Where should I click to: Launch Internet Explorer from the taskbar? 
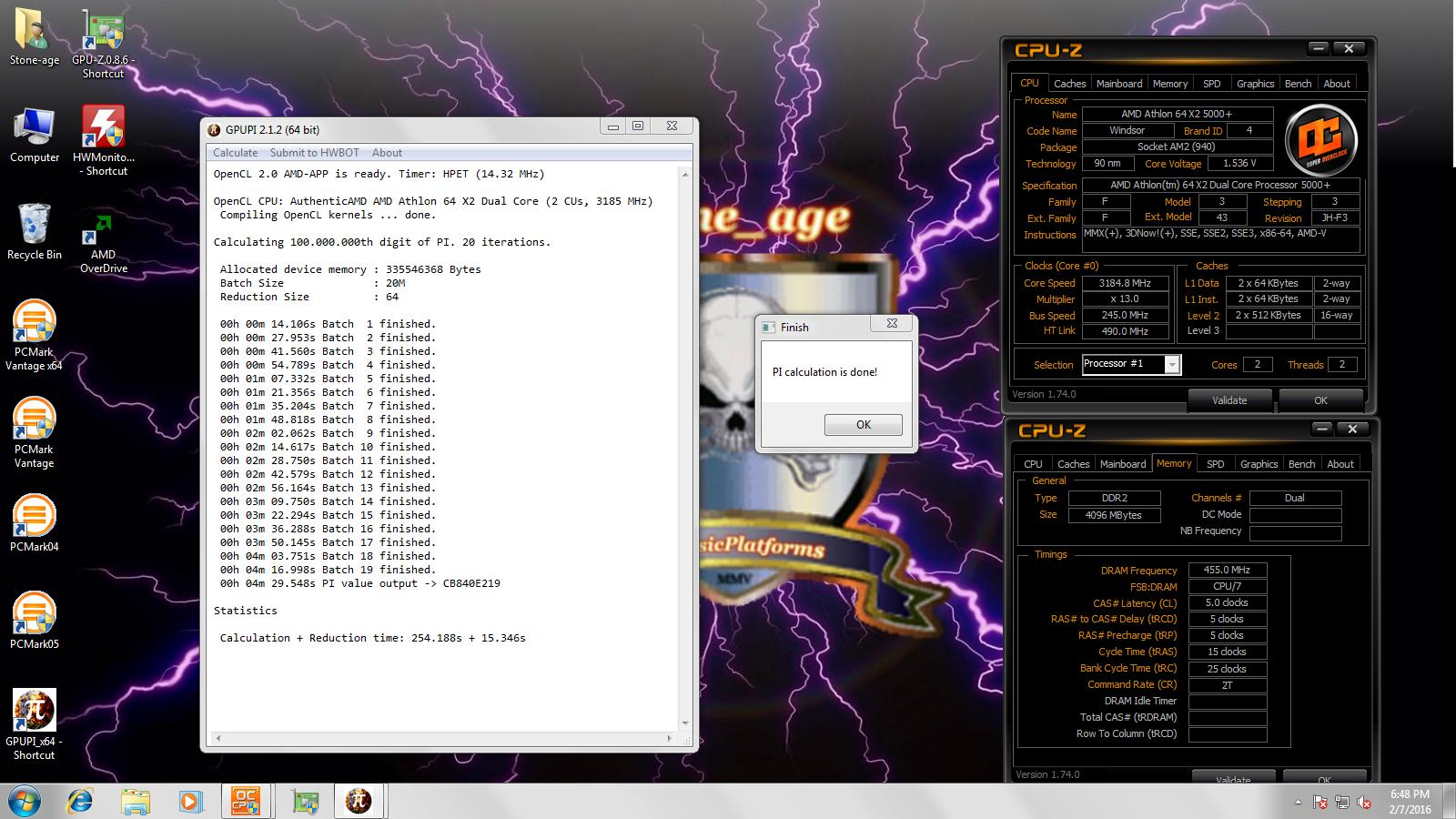(80, 801)
